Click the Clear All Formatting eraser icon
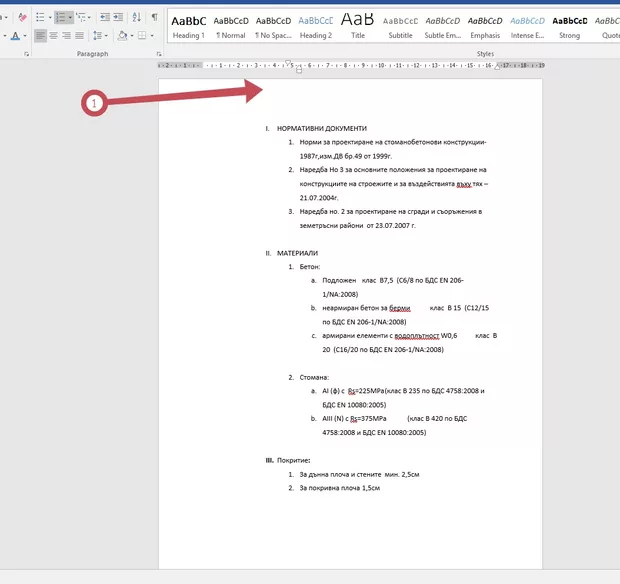This screenshot has width=620, height=584. click(22, 17)
